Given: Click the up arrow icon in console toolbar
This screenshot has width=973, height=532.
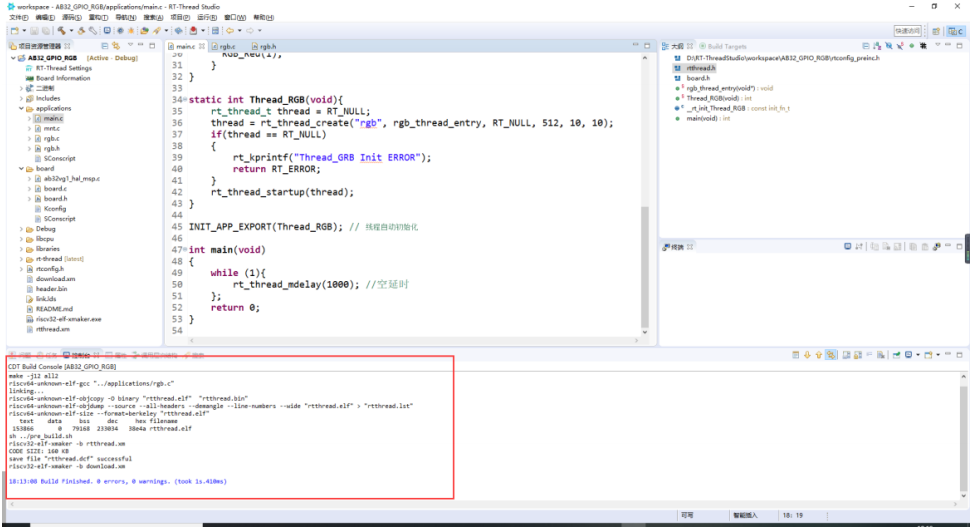Looking at the screenshot, I should (818, 355).
